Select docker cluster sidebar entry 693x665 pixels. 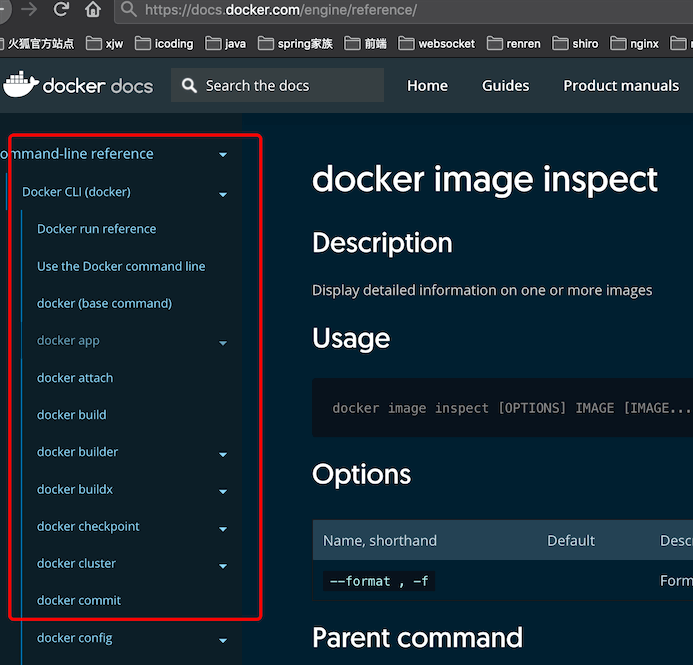pos(76,563)
